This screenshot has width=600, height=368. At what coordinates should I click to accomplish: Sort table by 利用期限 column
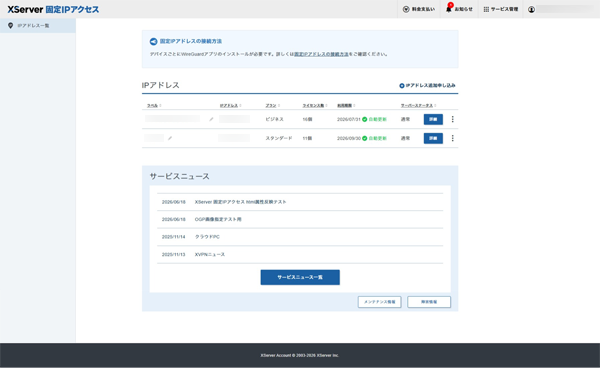tap(346, 106)
